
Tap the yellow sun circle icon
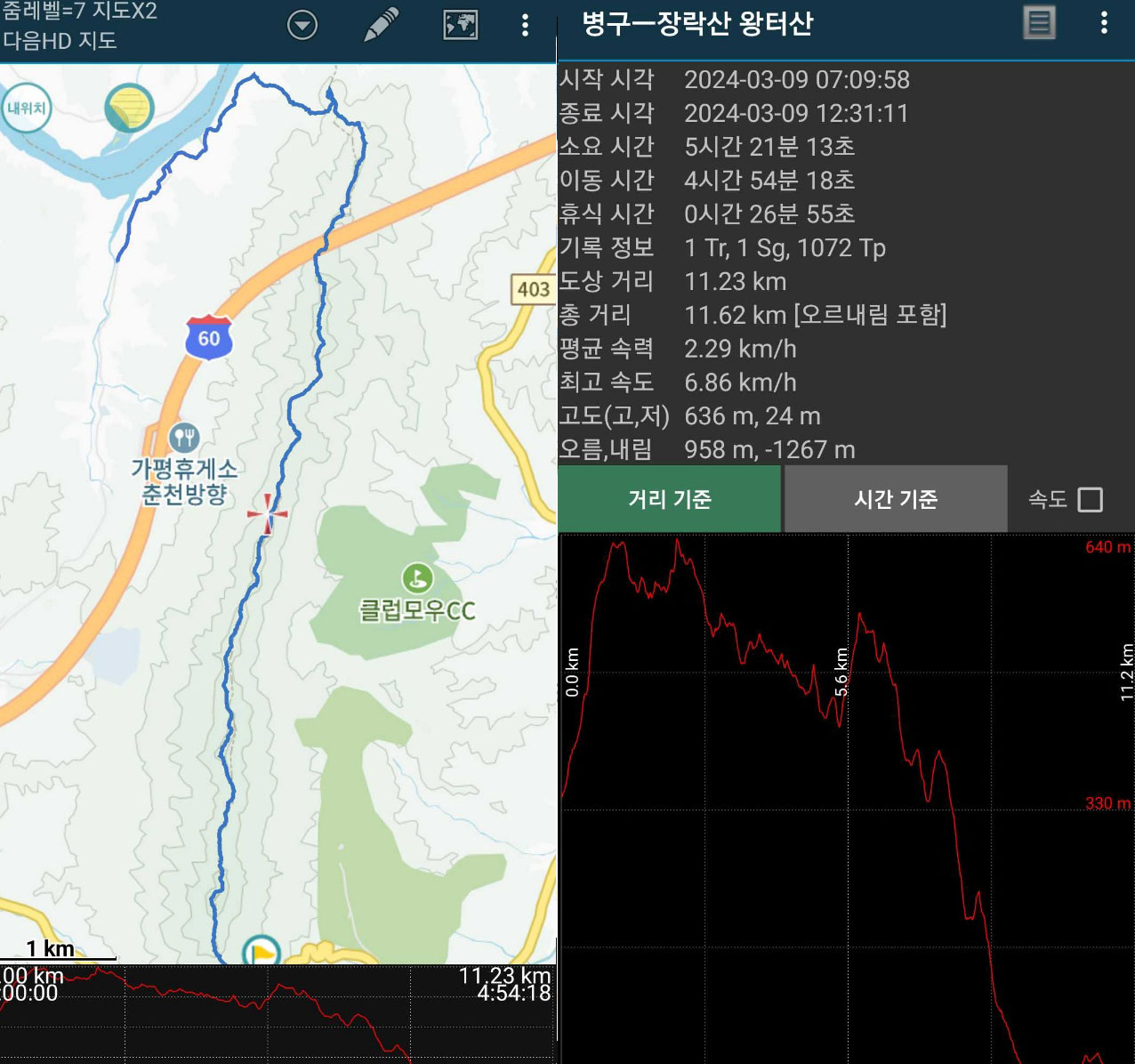click(130, 109)
